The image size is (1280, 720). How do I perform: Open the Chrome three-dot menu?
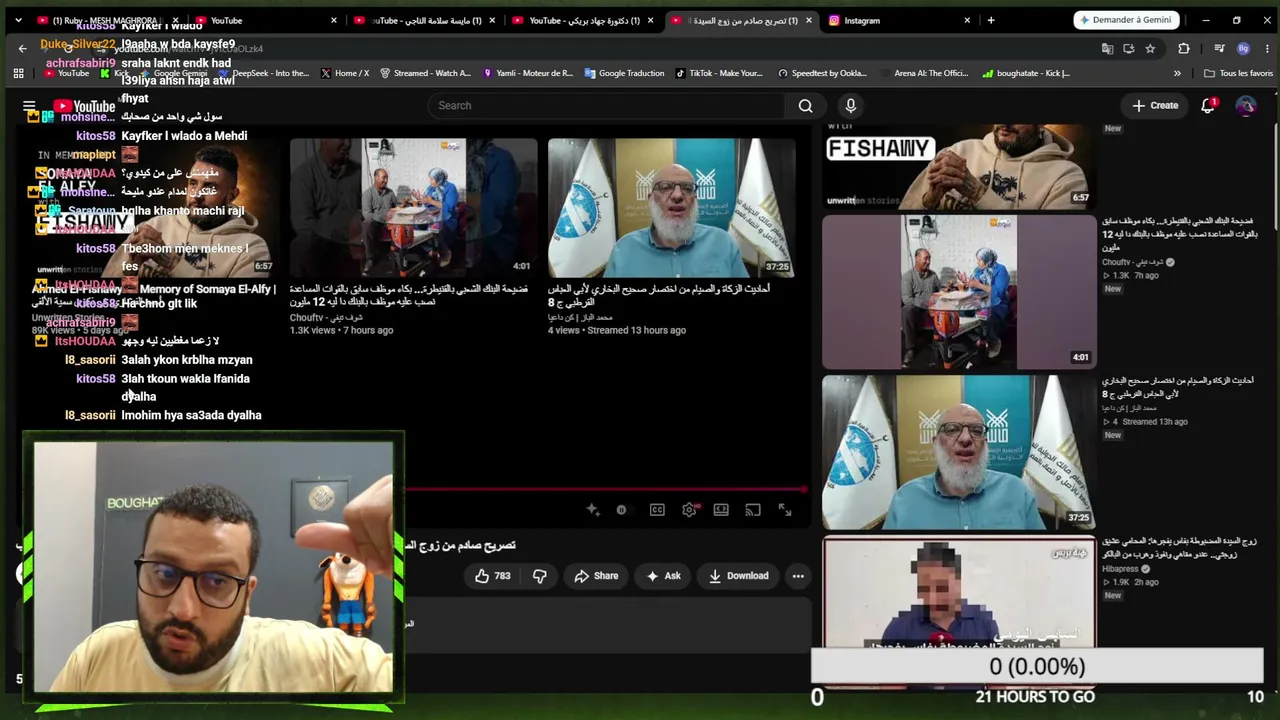tap(1266, 48)
